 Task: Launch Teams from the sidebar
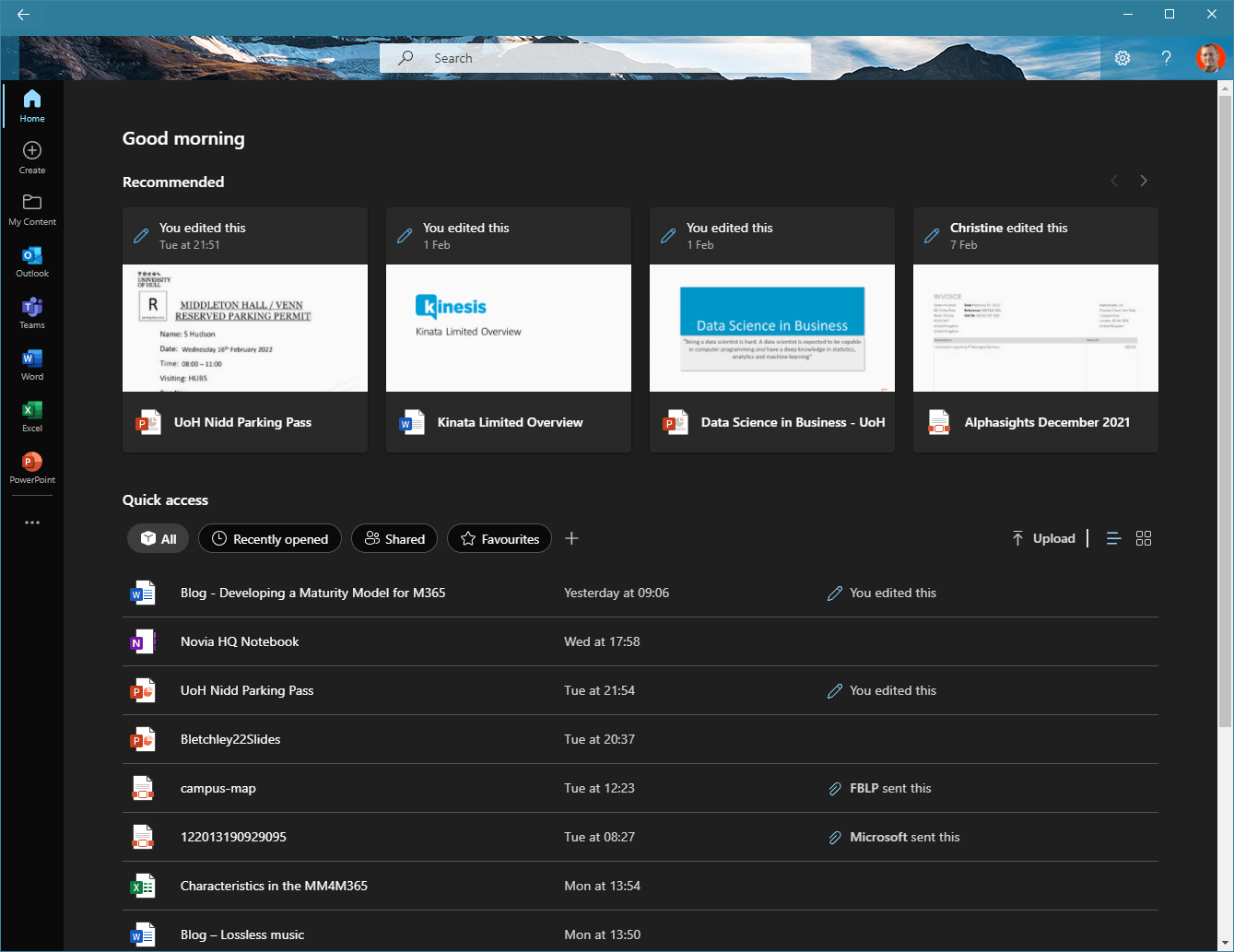tap(32, 312)
